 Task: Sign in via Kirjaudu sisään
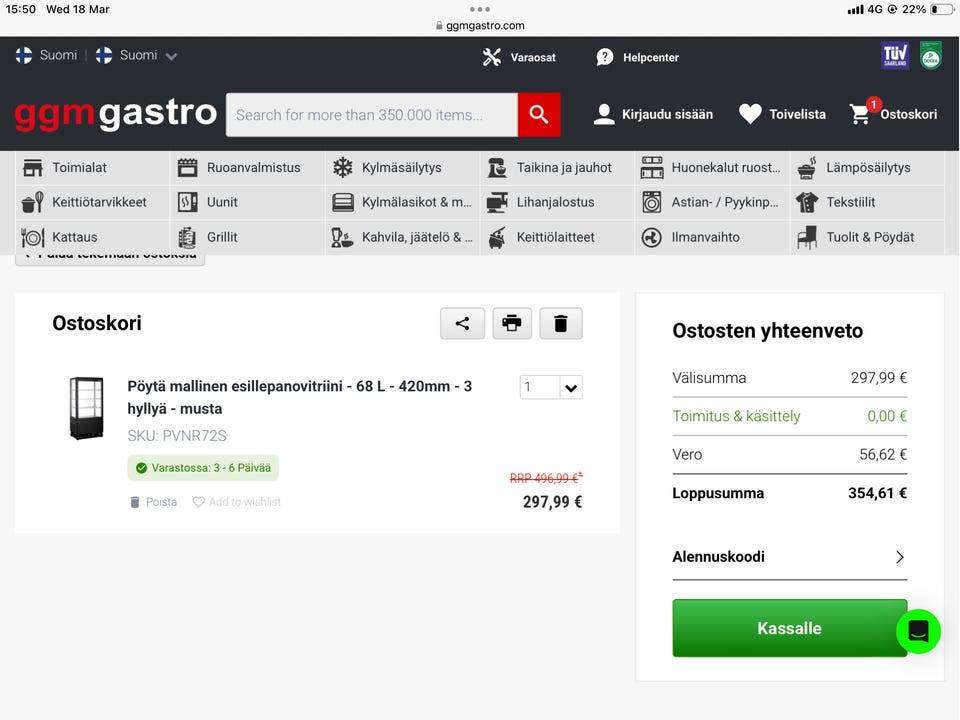coord(653,114)
